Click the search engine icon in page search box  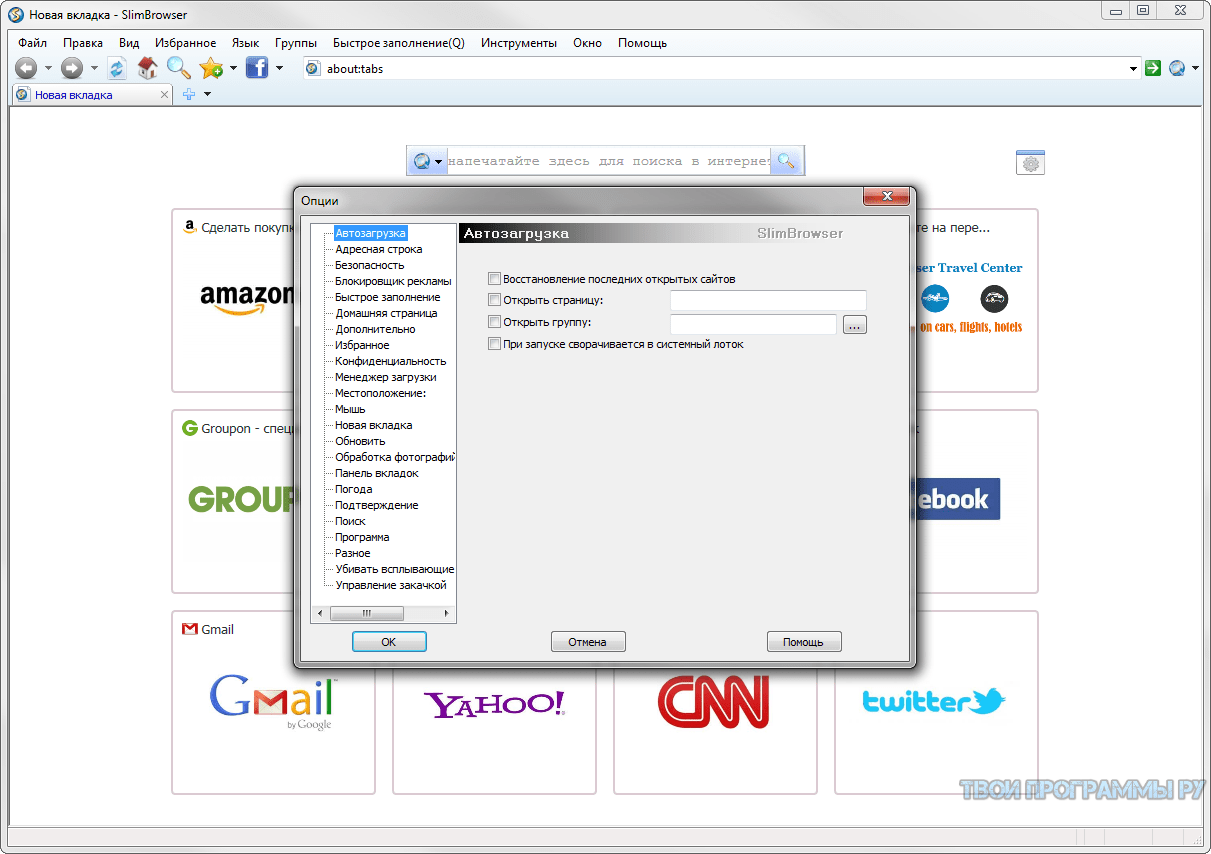422,161
